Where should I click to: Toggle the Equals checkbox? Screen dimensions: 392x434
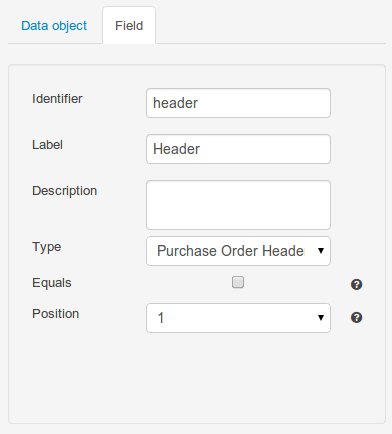click(x=238, y=282)
